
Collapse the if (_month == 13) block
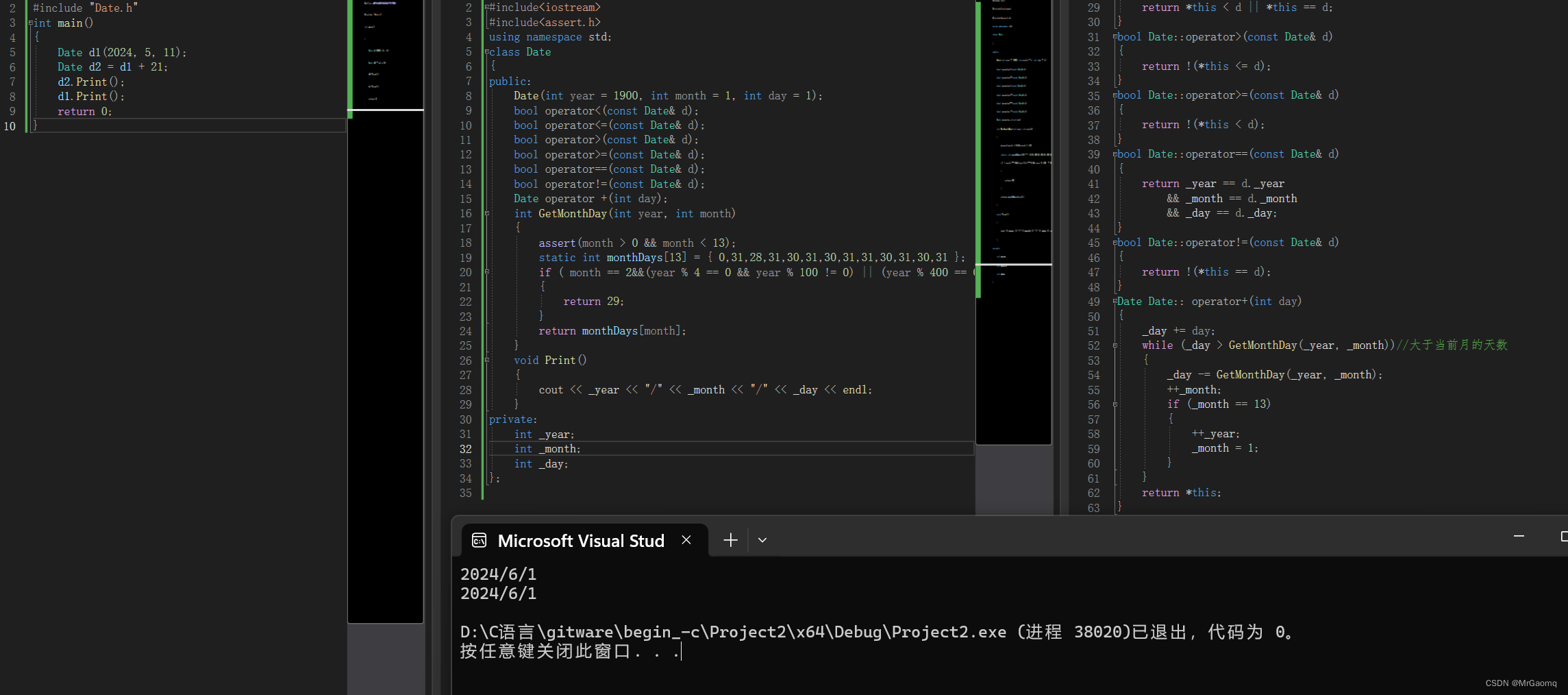[1115, 404]
